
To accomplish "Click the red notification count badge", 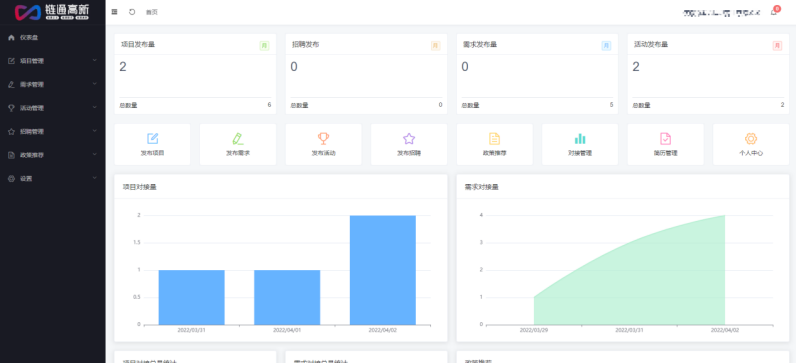I will [777, 9].
